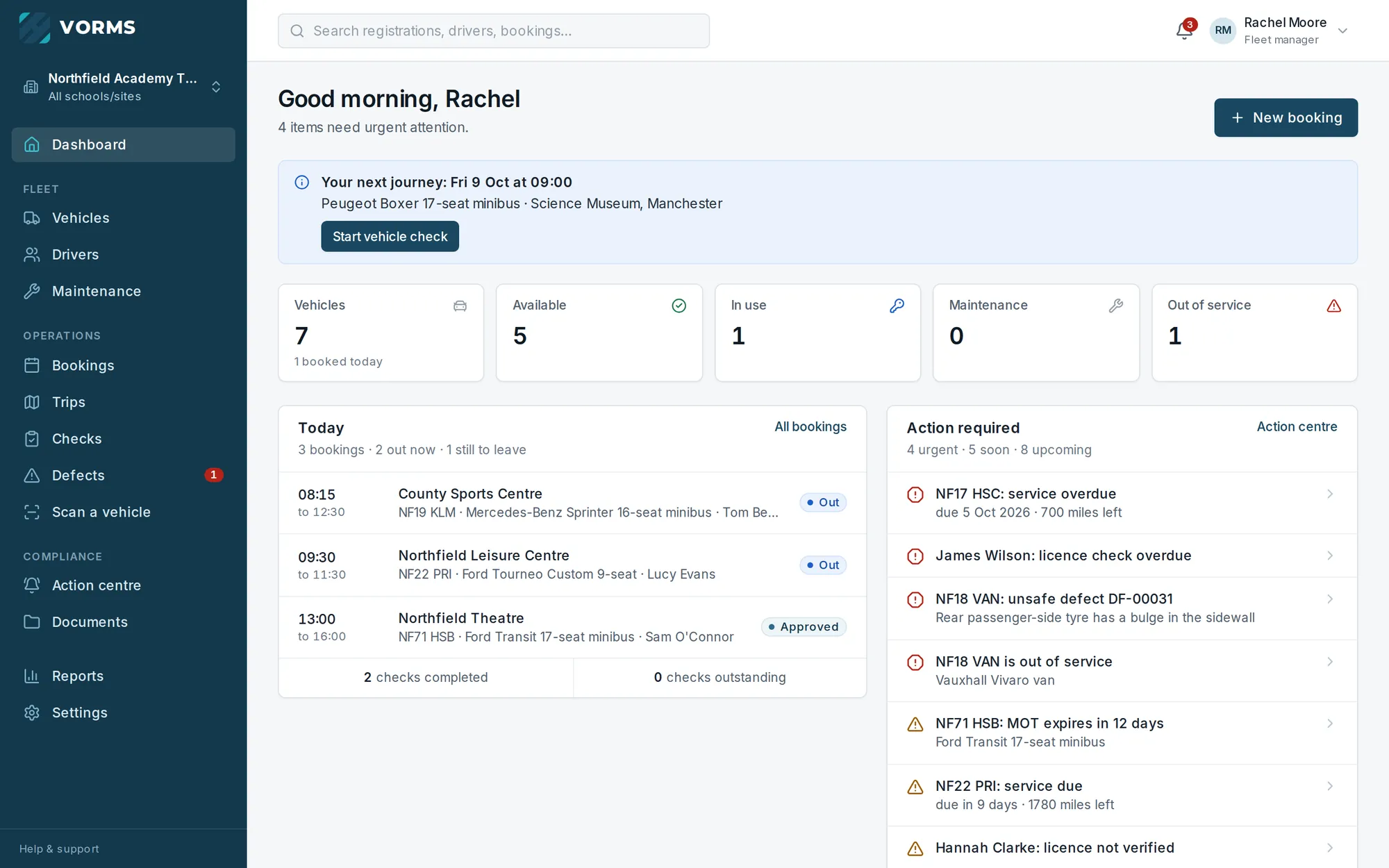Click the Approved status on Northfield Theatre booking
The height and width of the screenshot is (868, 1389).
tap(804, 627)
